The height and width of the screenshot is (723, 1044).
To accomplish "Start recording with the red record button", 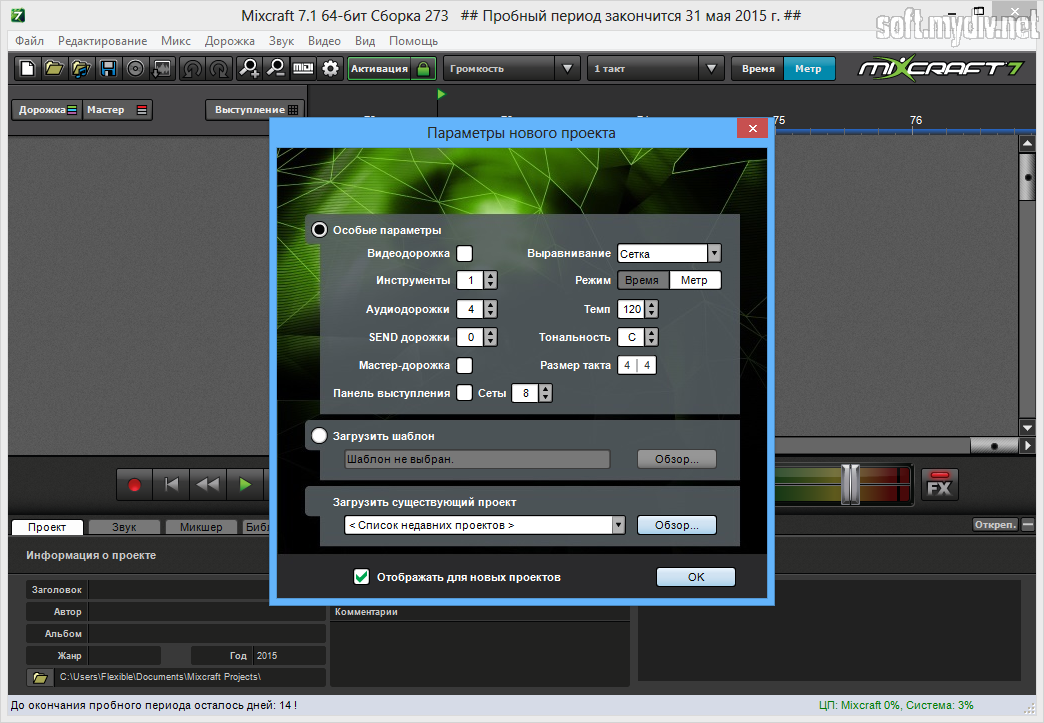I will point(134,485).
